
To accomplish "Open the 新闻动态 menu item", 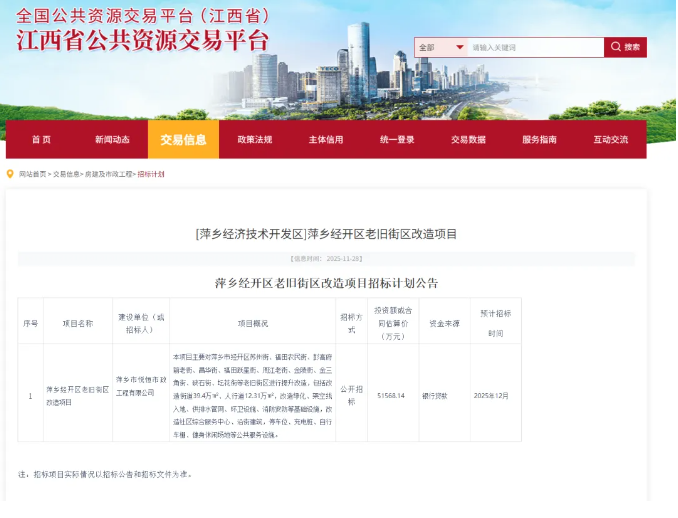I will pyautogui.click(x=112, y=140).
